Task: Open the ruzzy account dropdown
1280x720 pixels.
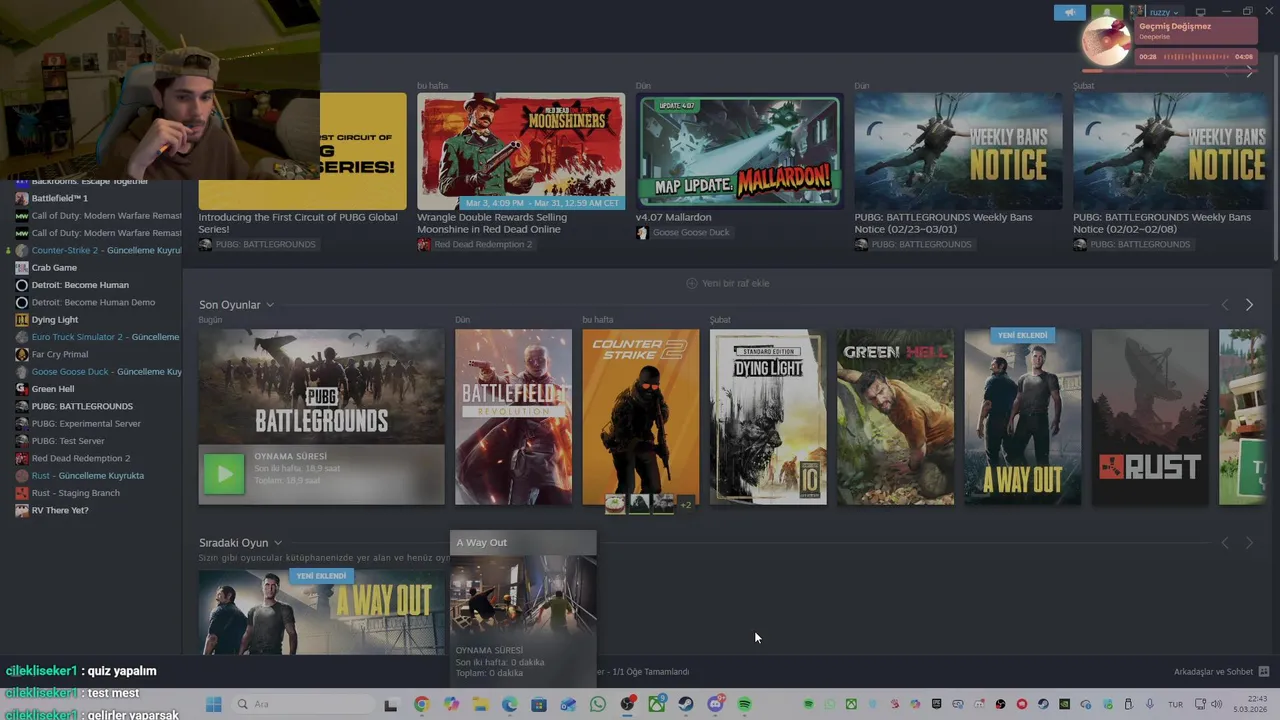Action: [x=1164, y=13]
